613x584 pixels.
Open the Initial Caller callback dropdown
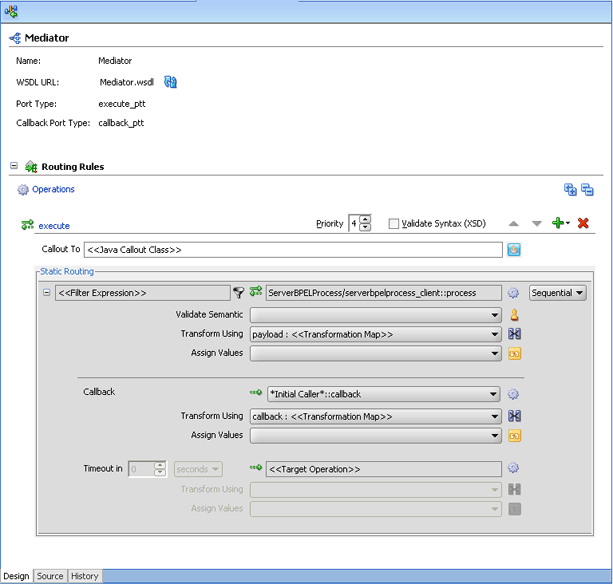point(383,394)
